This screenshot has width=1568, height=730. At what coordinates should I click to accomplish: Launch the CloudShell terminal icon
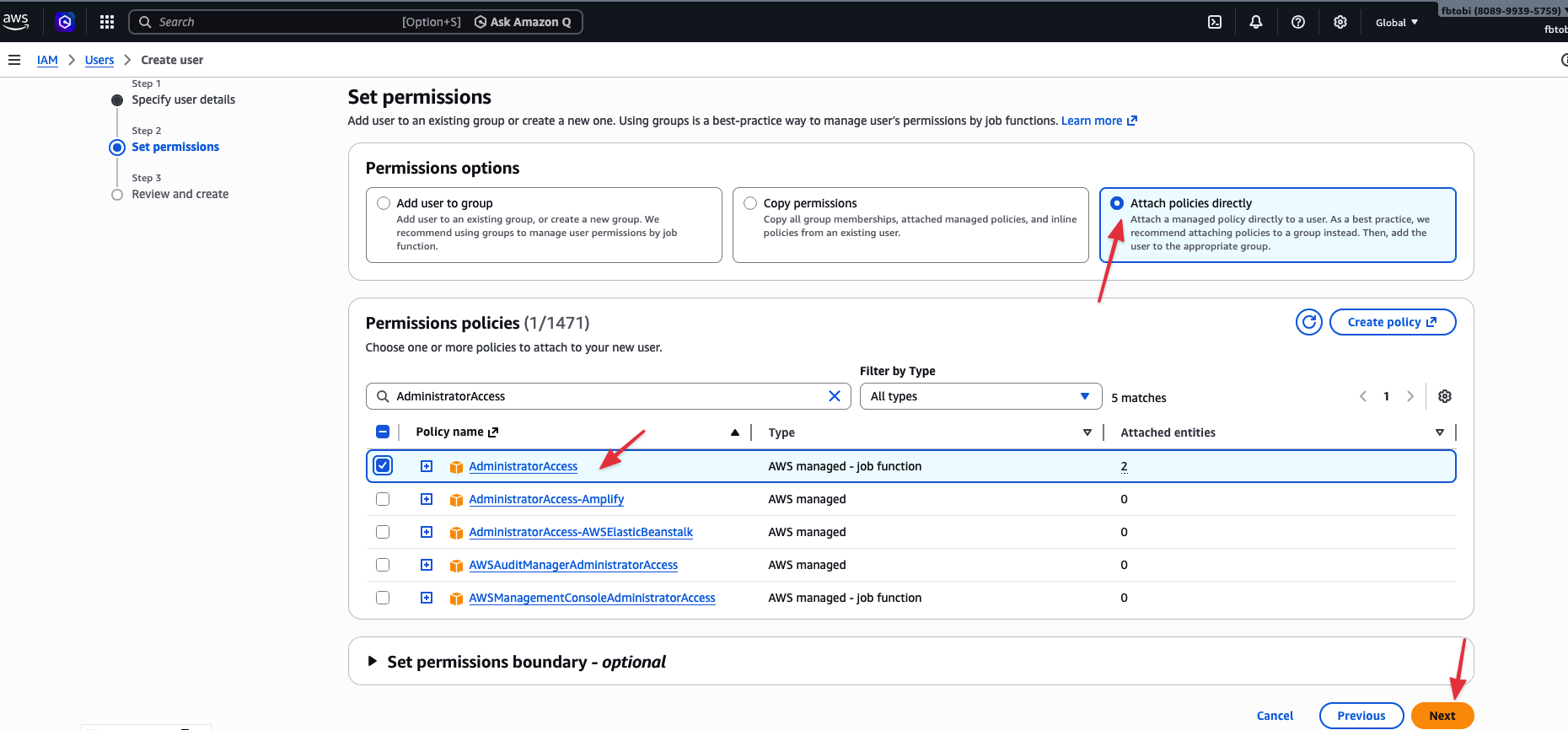[x=1215, y=22]
